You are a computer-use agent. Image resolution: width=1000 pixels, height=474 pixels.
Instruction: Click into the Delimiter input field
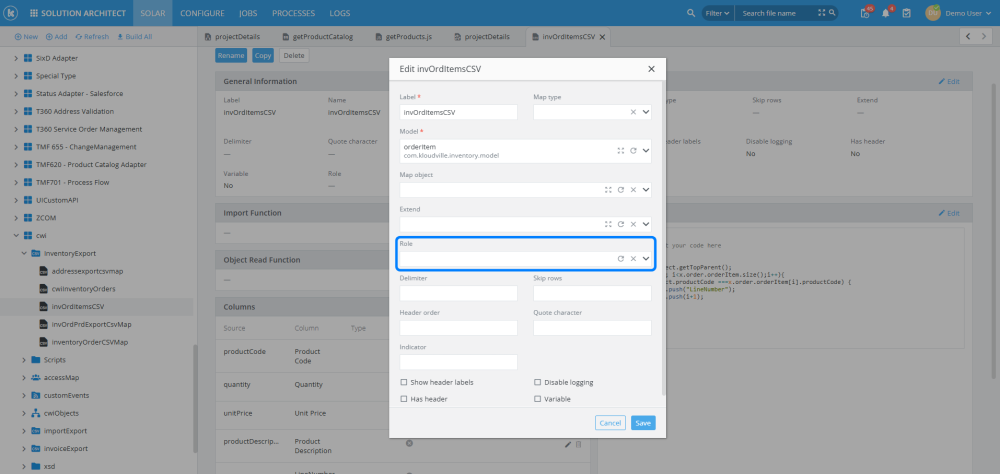[459, 293]
